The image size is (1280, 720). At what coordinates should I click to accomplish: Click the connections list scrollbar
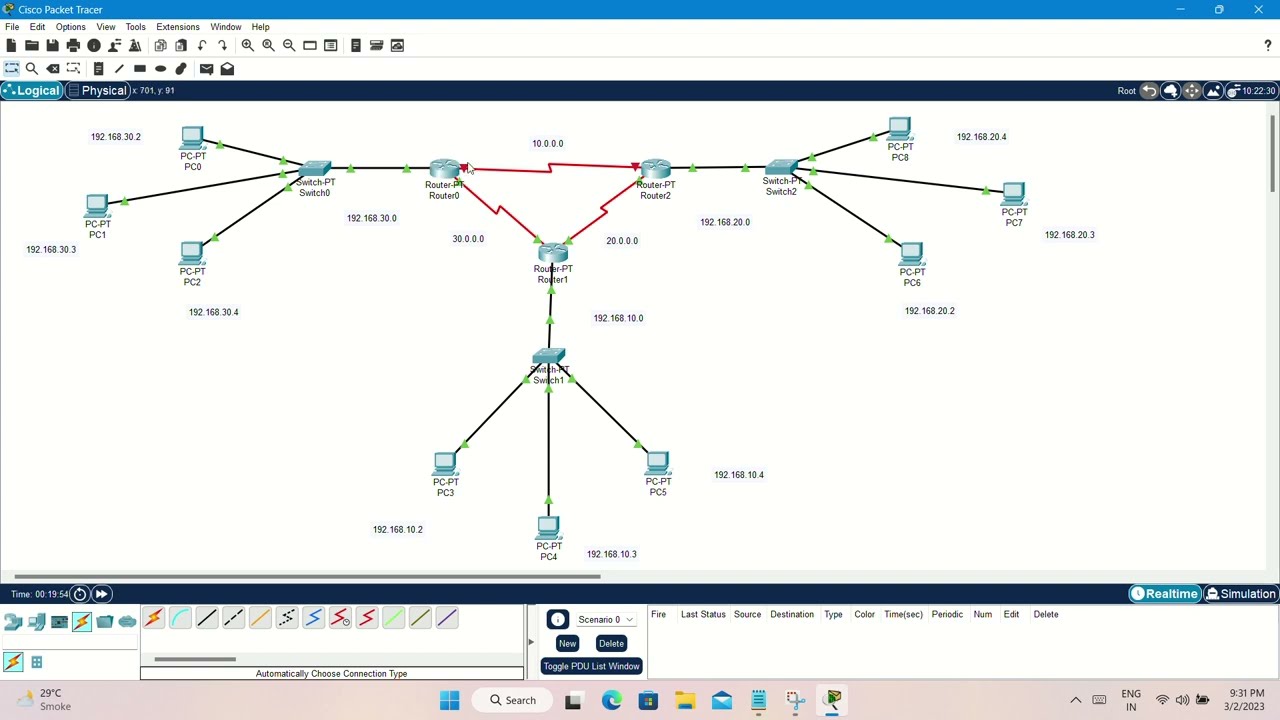pyautogui.click(x=195, y=659)
